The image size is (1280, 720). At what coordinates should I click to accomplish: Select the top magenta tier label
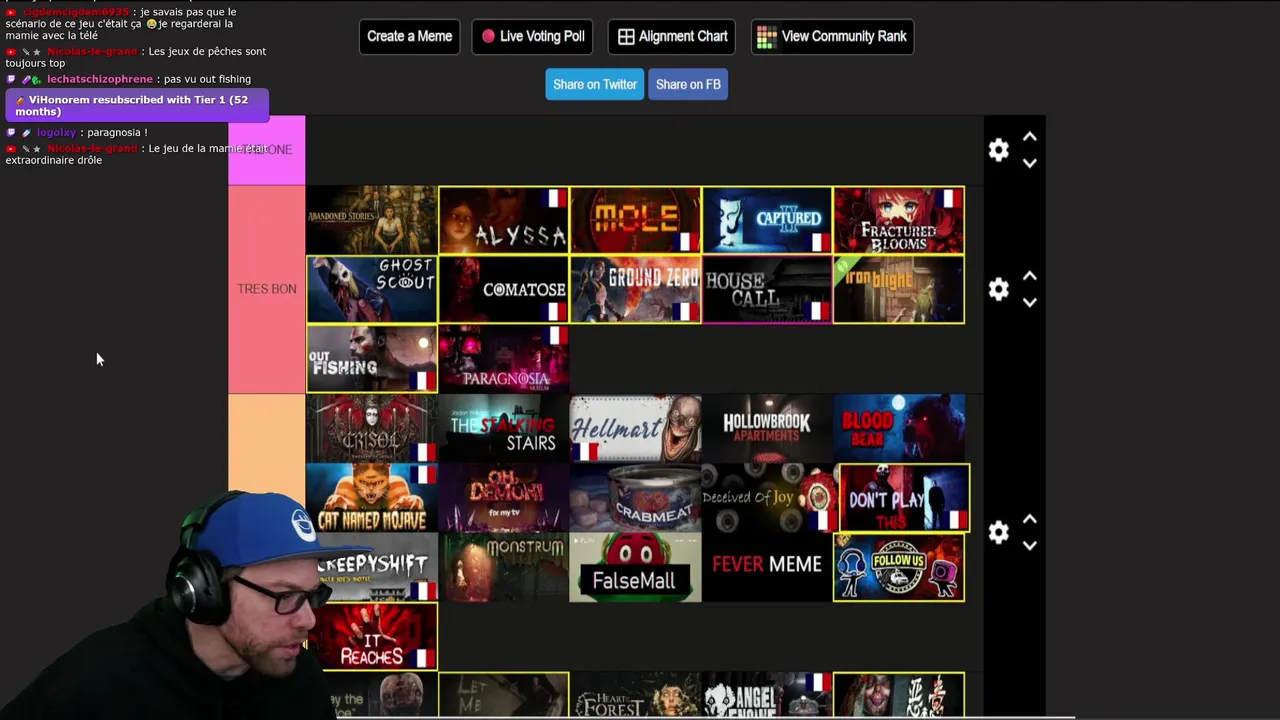267,150
